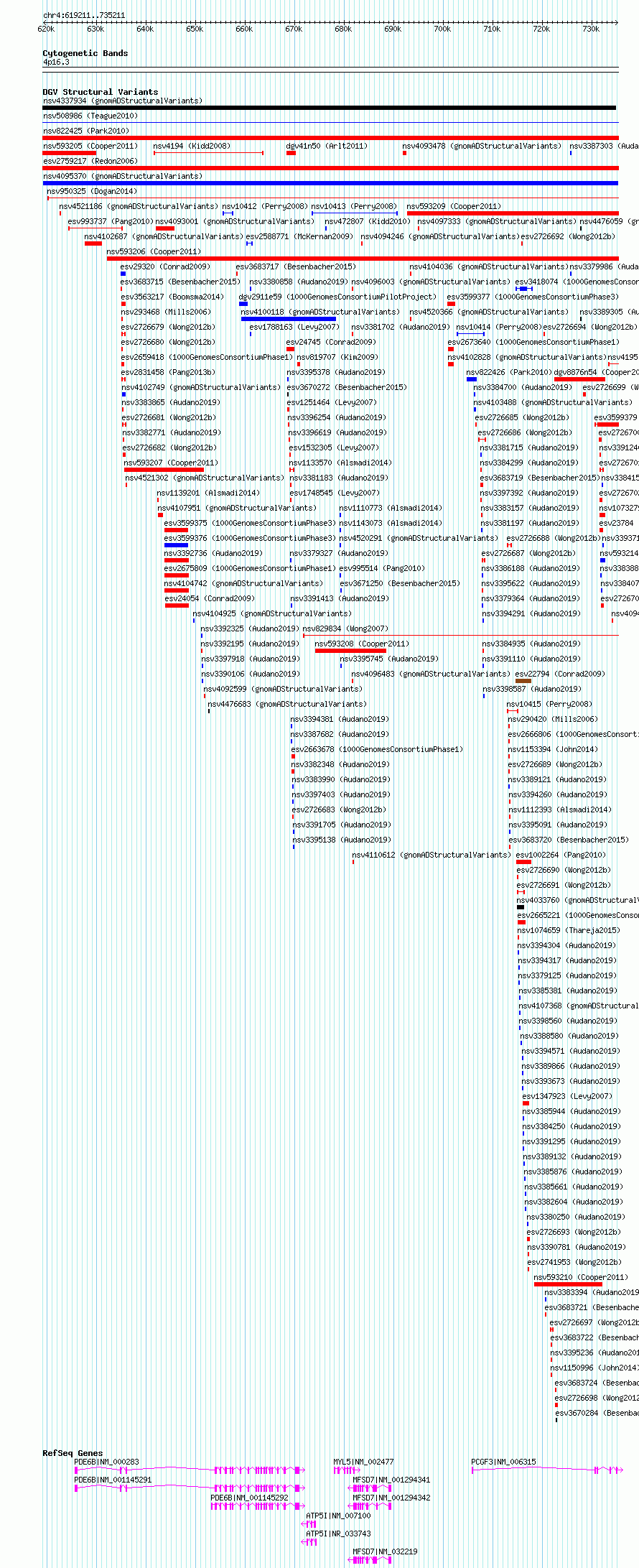Select the 4p16.3 band label
This screenshot has width=639, height=1568.
point(56,62)
